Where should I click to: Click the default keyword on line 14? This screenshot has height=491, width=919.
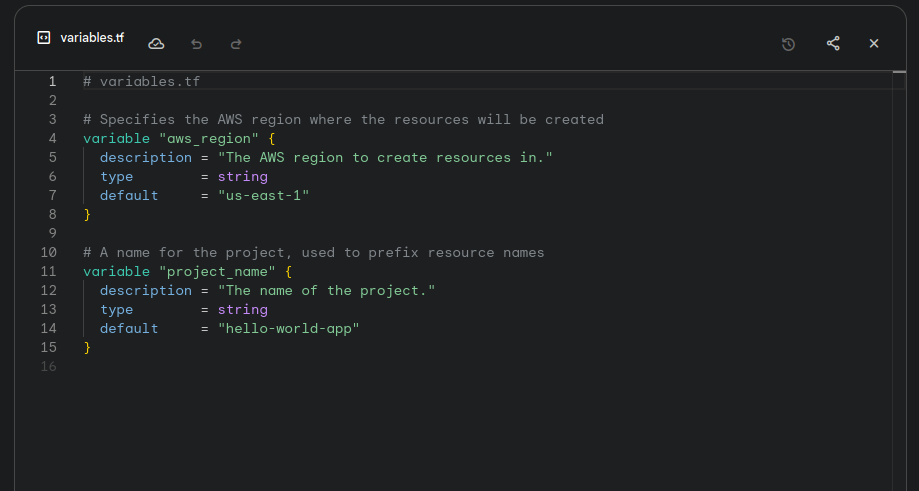(x=129, y=329)
